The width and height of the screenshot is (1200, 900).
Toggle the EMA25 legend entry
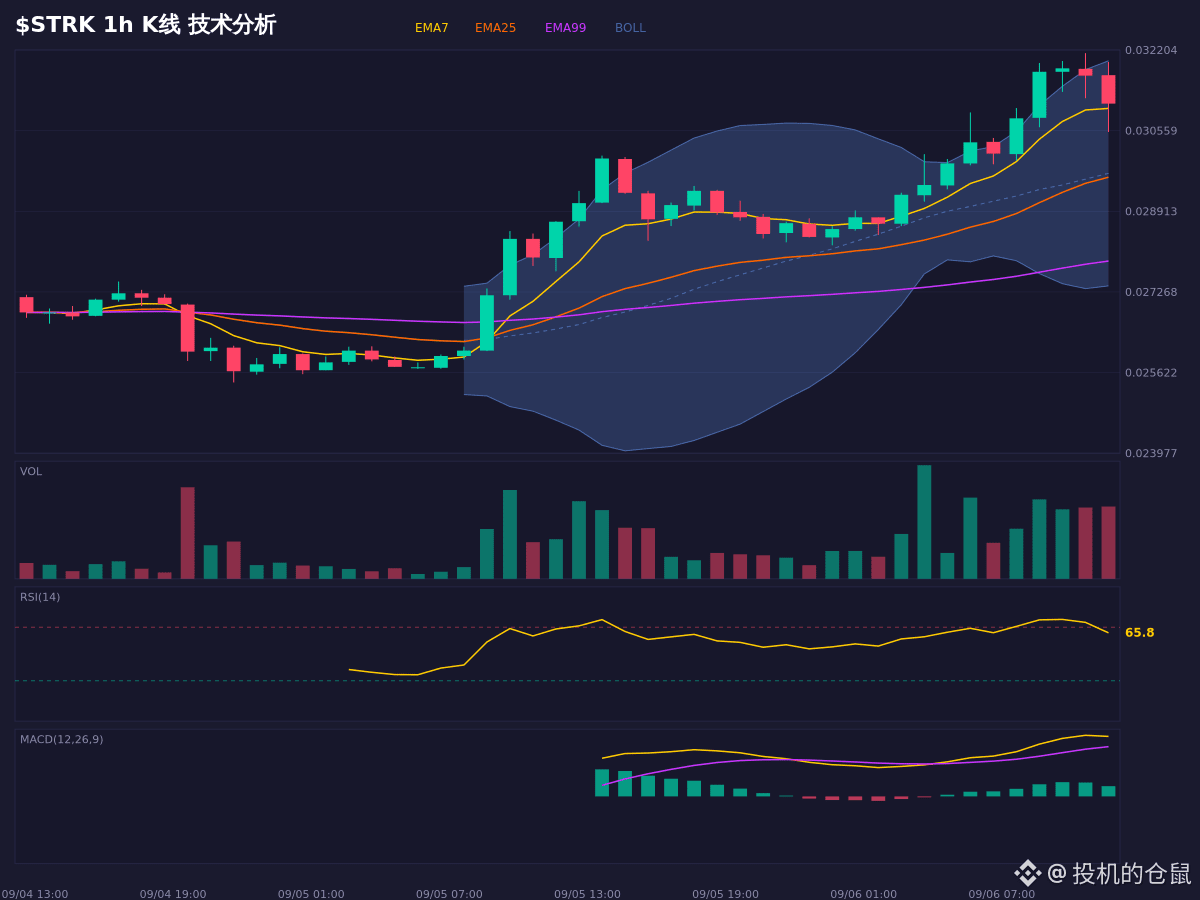tap(495, 28)
